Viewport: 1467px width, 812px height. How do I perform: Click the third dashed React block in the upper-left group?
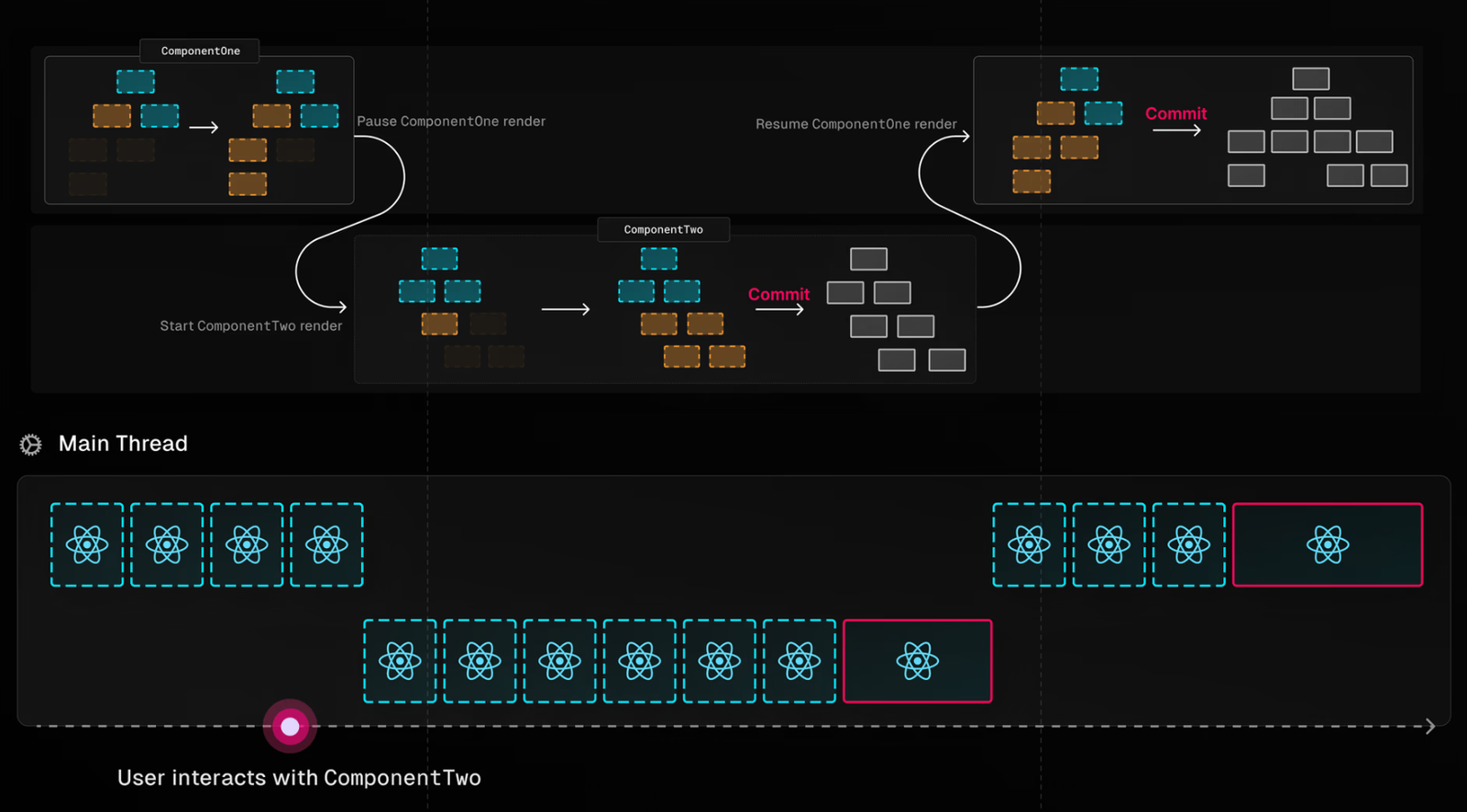pyautogui.click(x=247, y=544)
